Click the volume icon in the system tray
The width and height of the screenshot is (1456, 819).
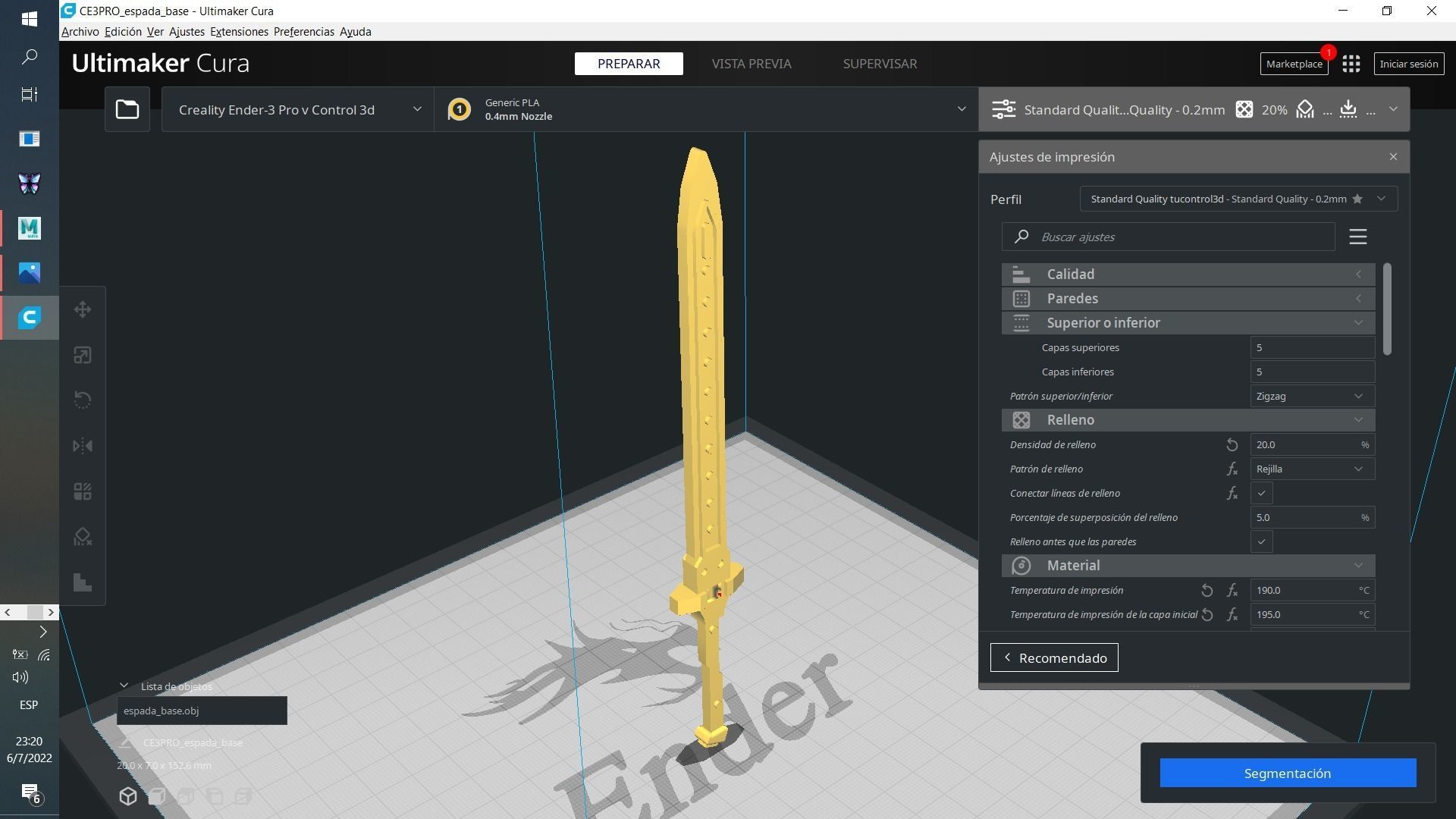(x=20, y=677)
